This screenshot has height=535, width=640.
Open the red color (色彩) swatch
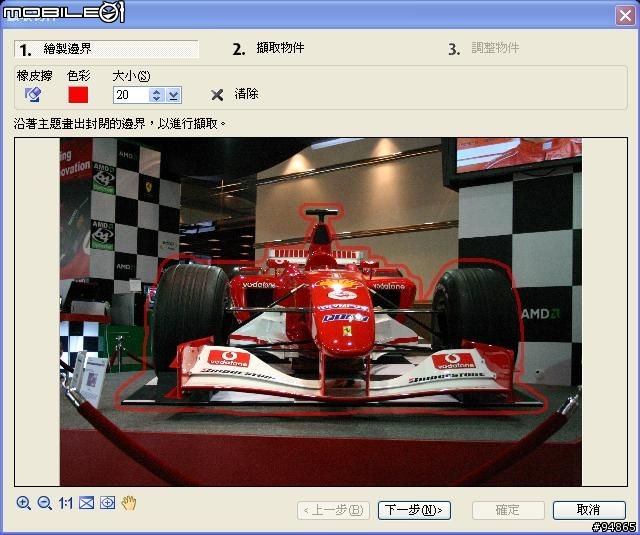point(78,95)
